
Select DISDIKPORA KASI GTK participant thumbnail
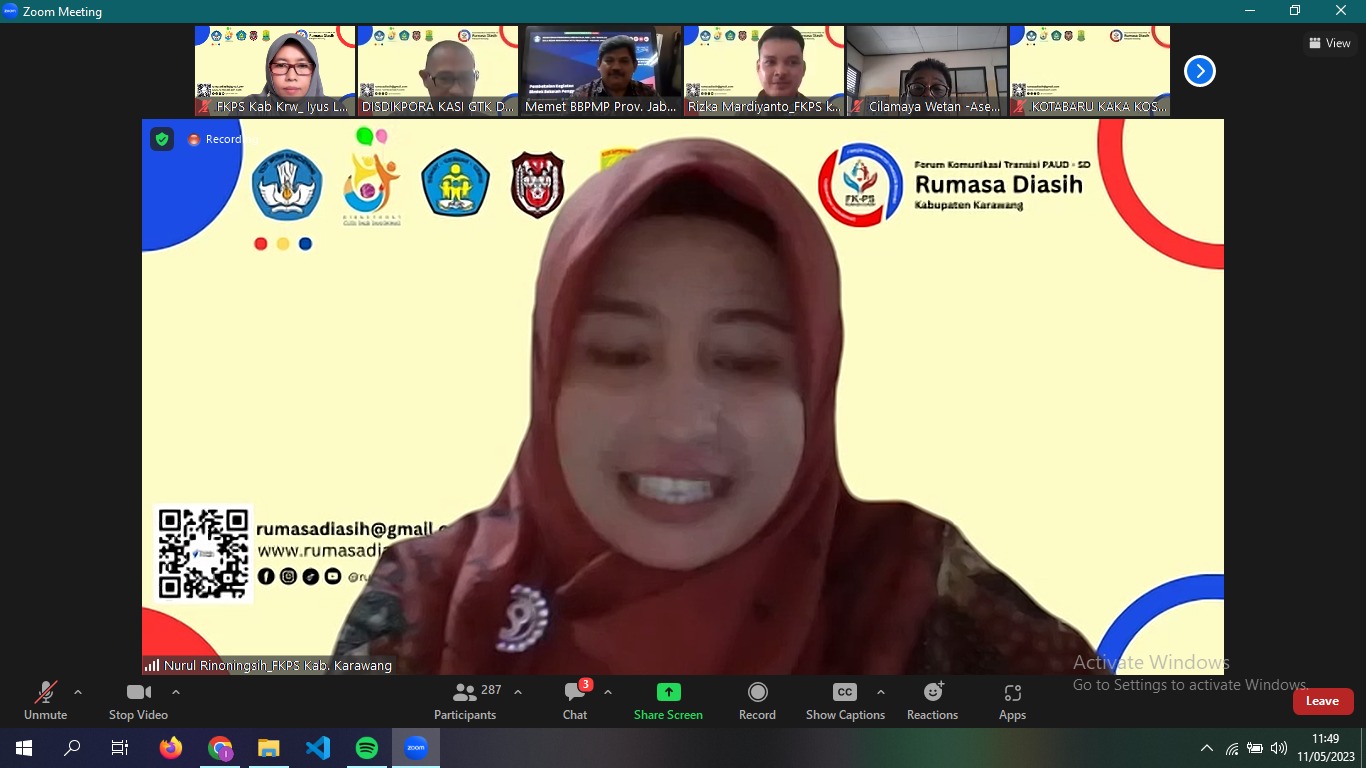click(x=438, y=71)
